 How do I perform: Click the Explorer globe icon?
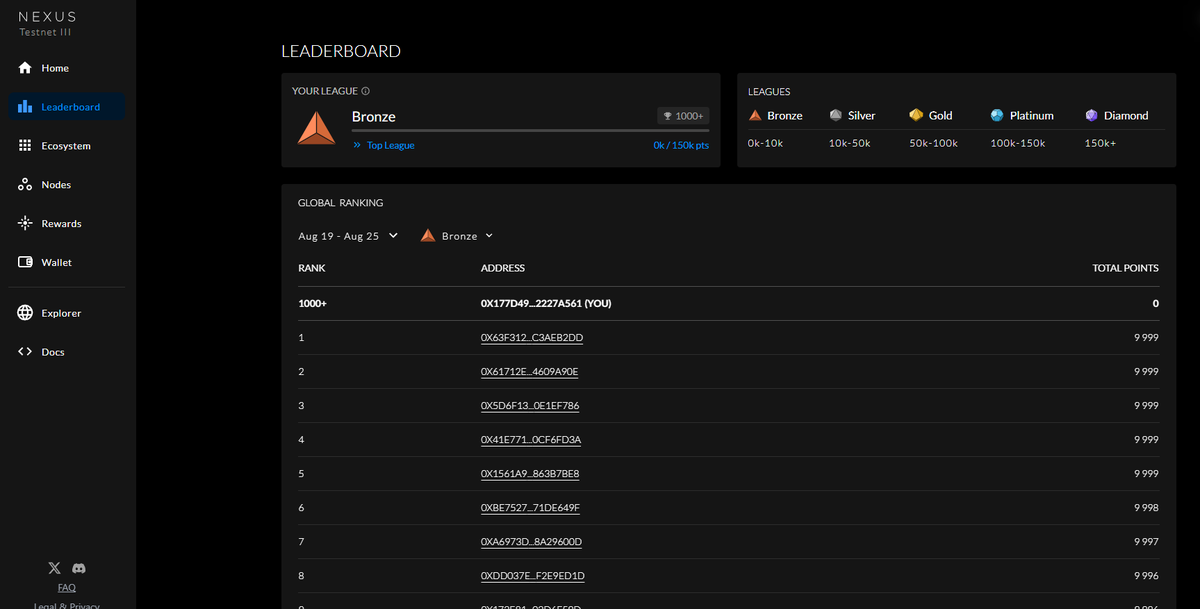tap(25, 313)
